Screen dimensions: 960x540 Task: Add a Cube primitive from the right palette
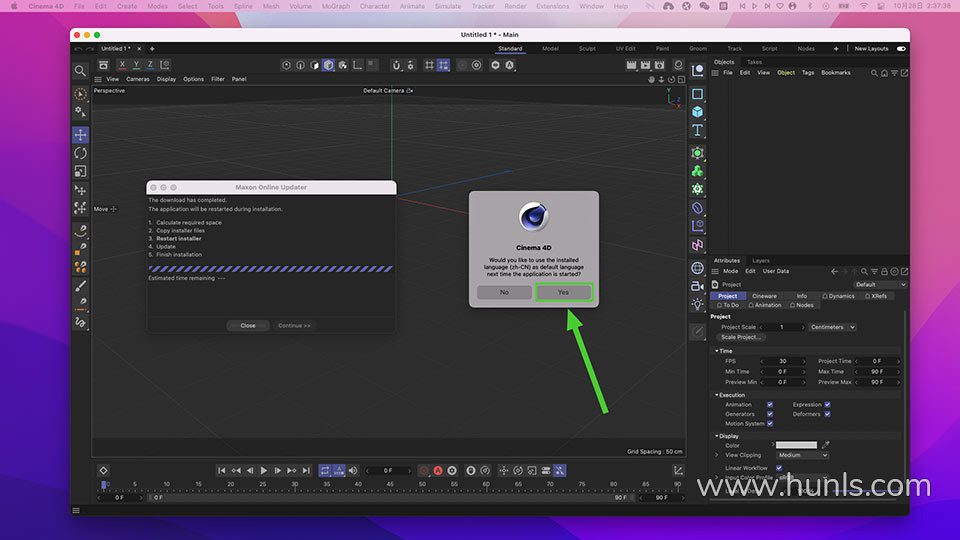tap(697, 112)
